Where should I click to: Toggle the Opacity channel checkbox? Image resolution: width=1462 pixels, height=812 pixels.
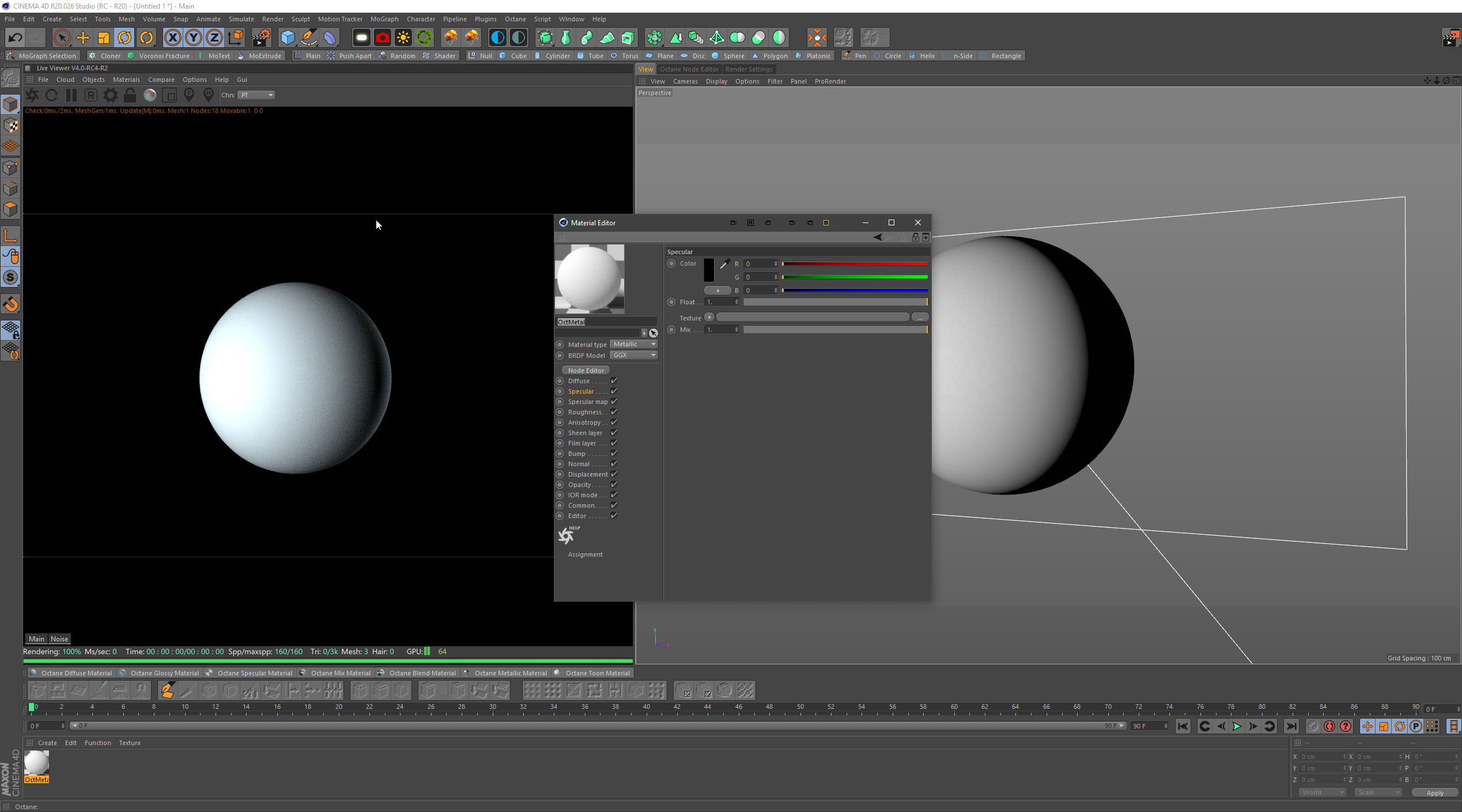click(614, 485)
